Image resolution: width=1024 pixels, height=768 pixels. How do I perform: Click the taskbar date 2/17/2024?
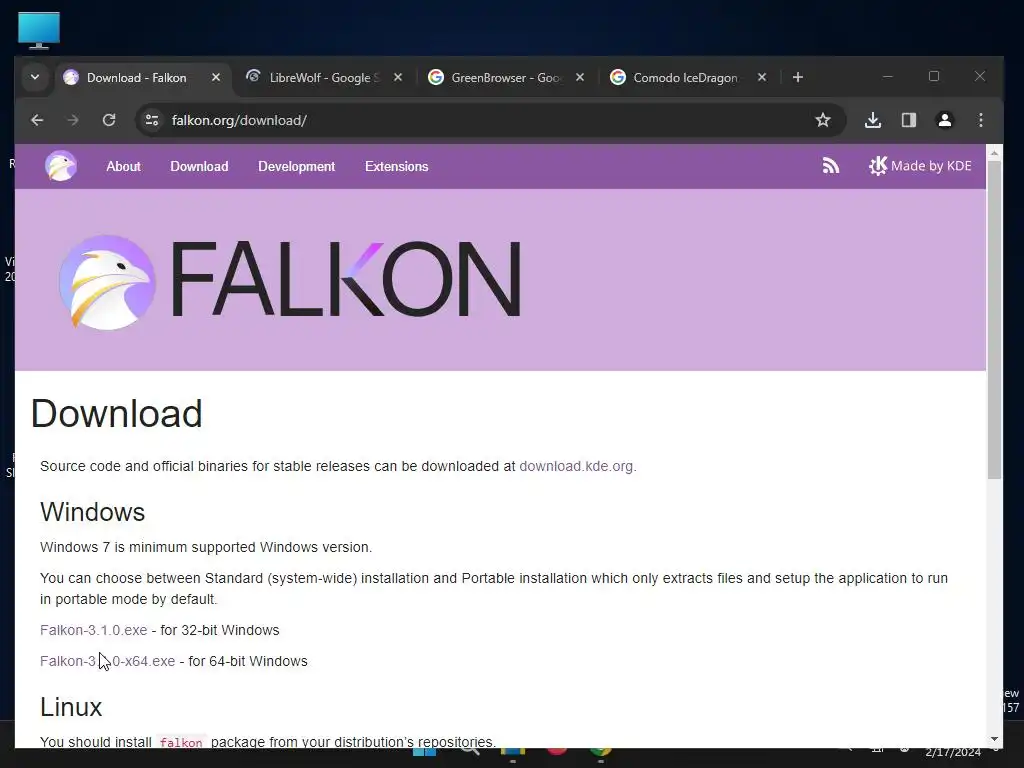pos(953,753)
